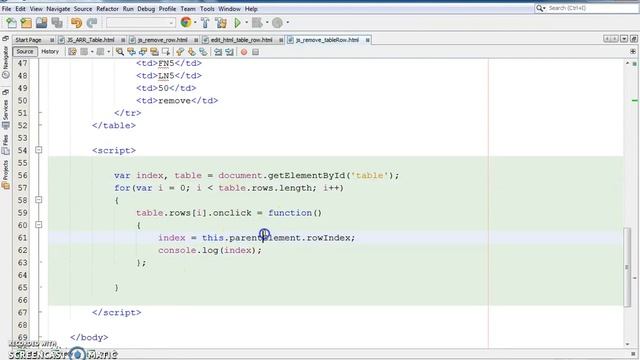
Task: Click Previous Bookmark icon in editor toolbar
Action: (x=180, y=52)
